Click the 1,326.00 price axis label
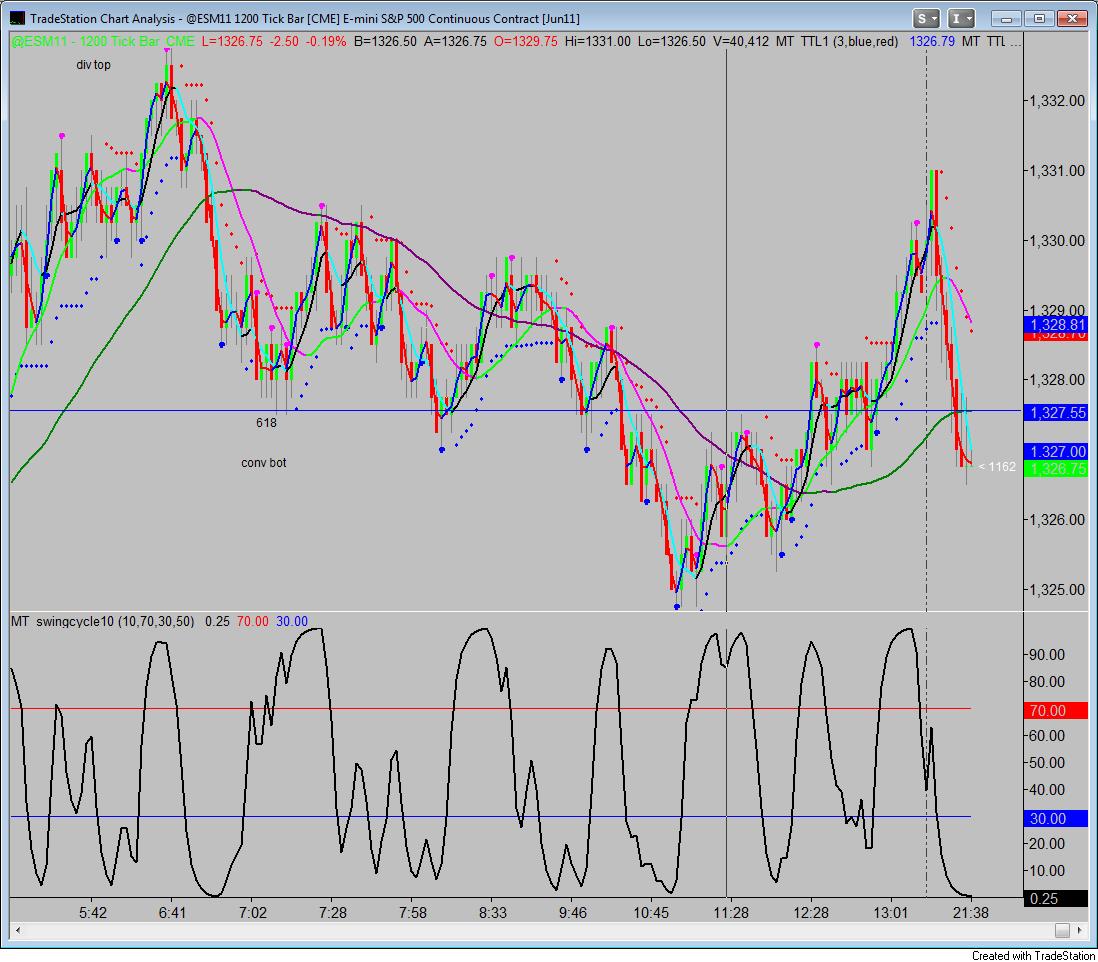 click(x=1056, y=520)
